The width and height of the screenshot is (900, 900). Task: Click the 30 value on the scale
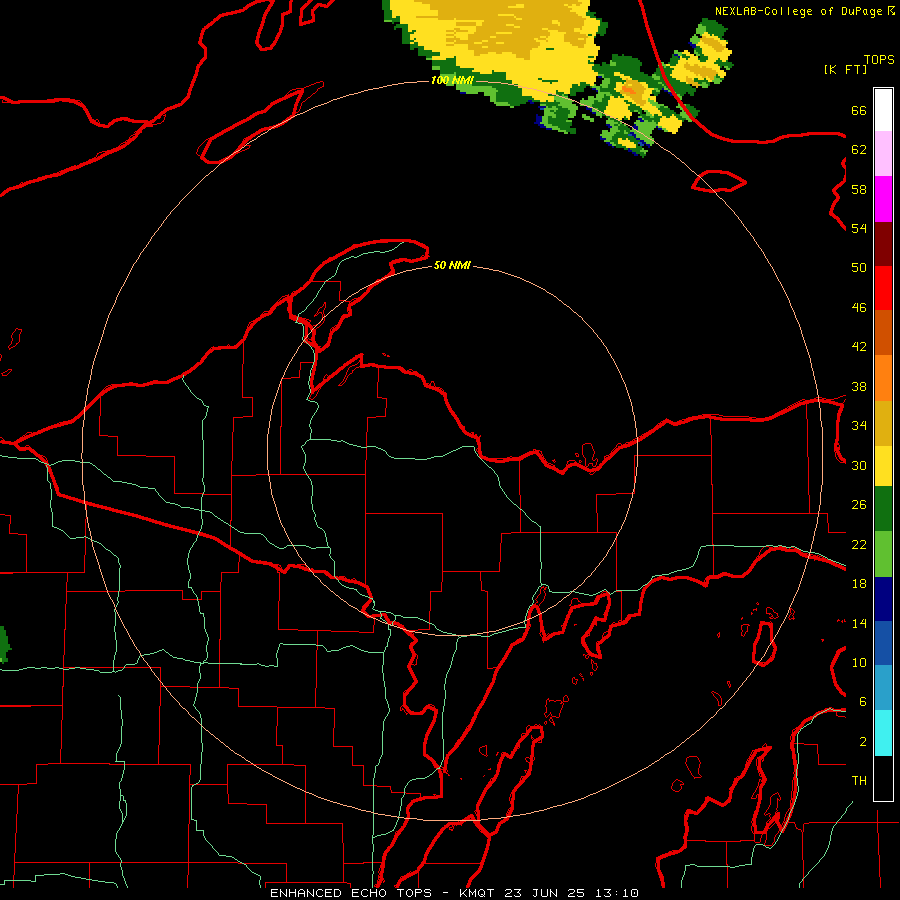(859, 465)
